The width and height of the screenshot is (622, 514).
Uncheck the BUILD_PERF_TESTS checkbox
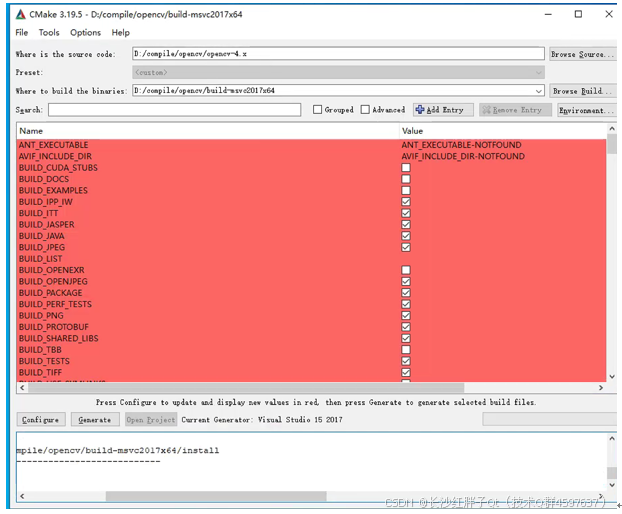406,304
